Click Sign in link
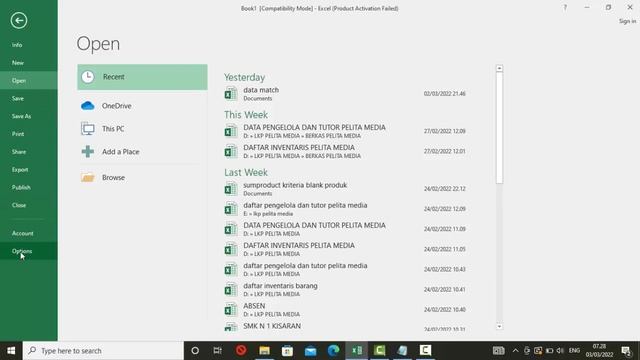Viewport: 640px width, 360px height. coord(627,21)
